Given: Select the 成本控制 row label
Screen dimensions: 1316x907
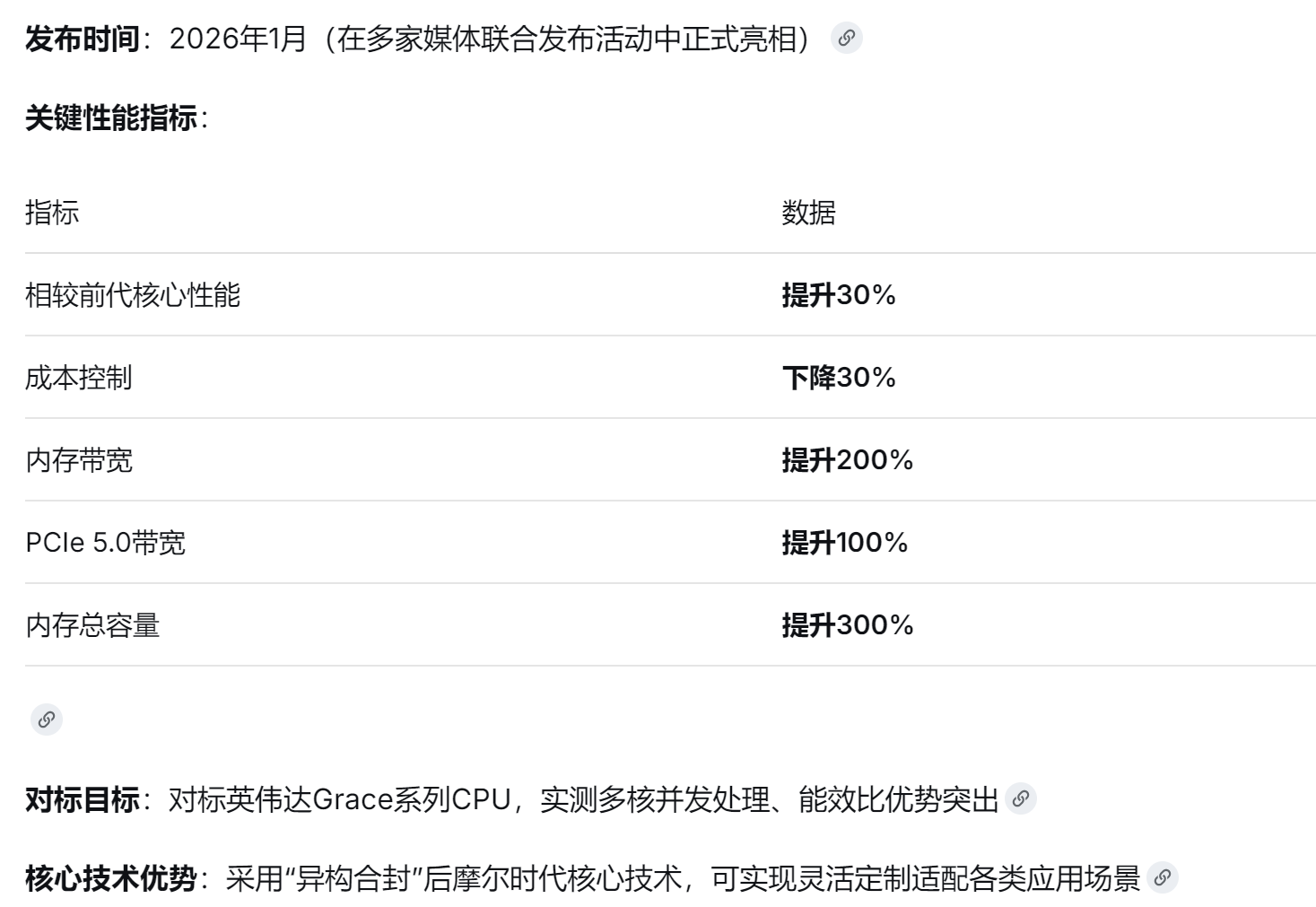Looking at the screenshot, I should coord(79,378).
